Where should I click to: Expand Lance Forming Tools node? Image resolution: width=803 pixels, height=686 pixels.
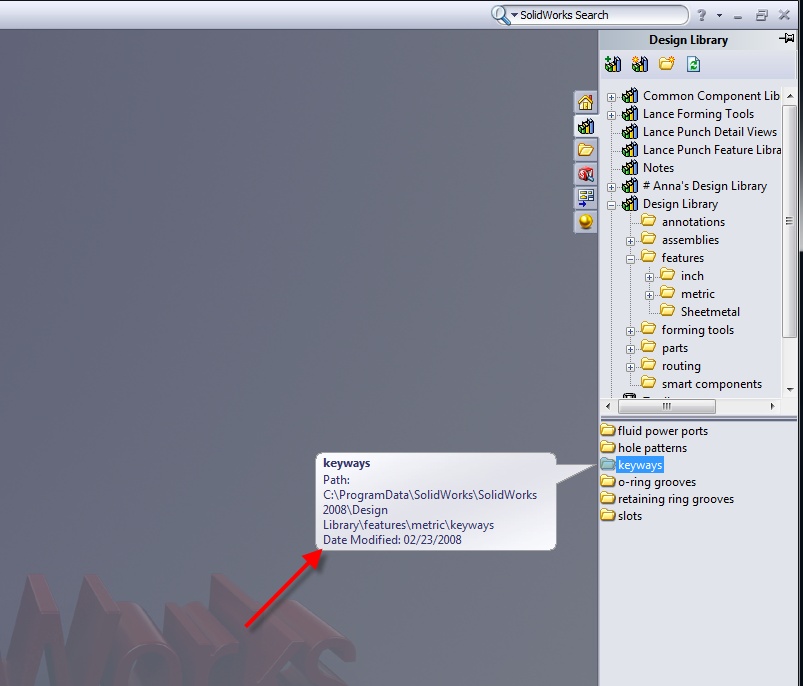[611, 115]
